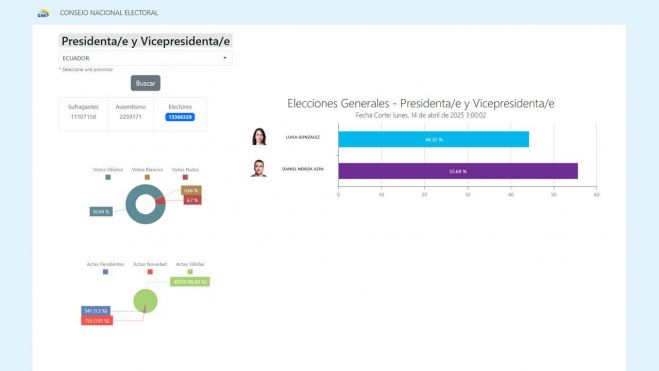The width and height of the screenshot is (659, 371).
Task: Click the green actas pie chart
Action: pyautogui.click(x=145, y=301)
